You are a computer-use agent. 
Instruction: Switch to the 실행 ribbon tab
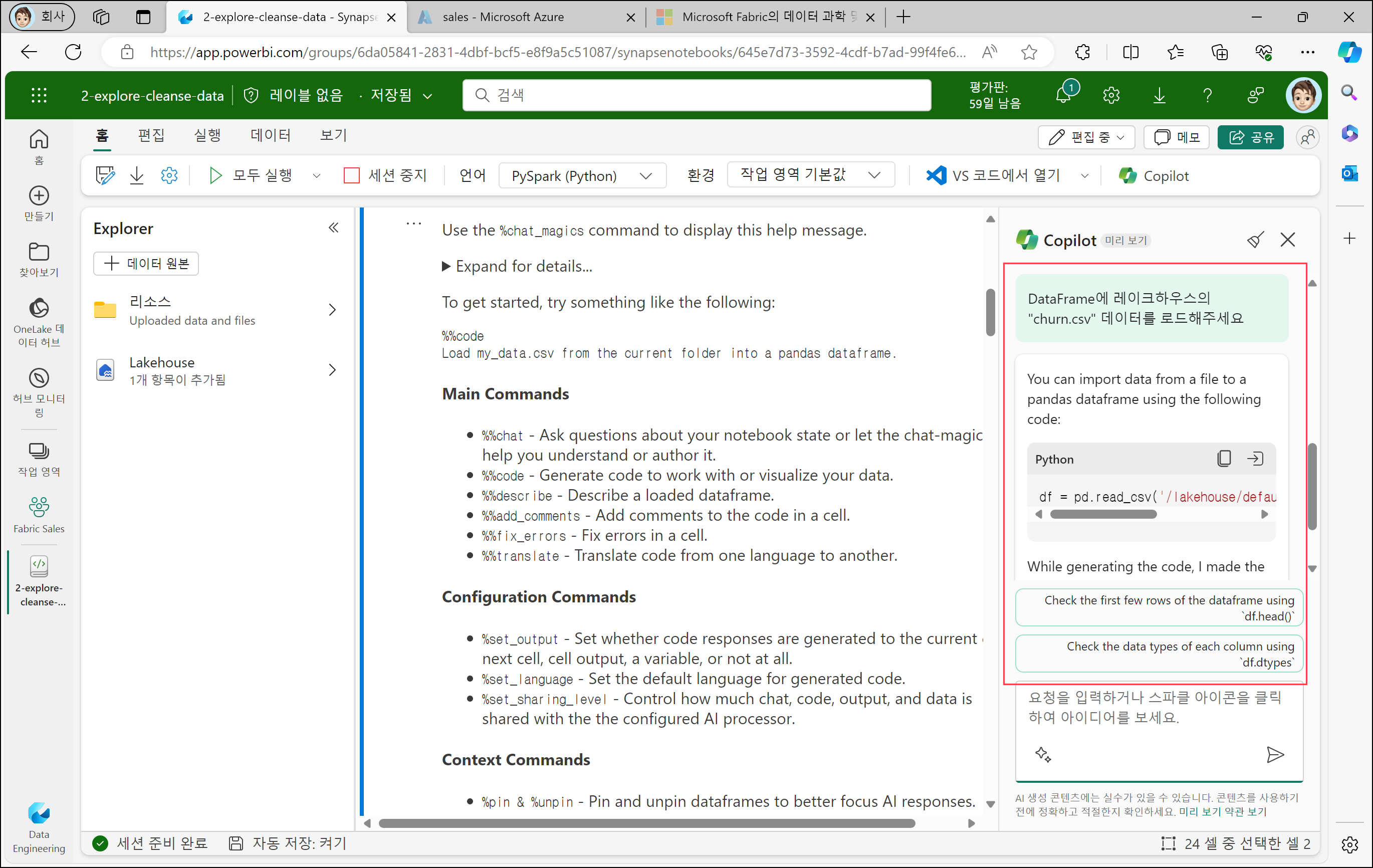tap(207, 136)
